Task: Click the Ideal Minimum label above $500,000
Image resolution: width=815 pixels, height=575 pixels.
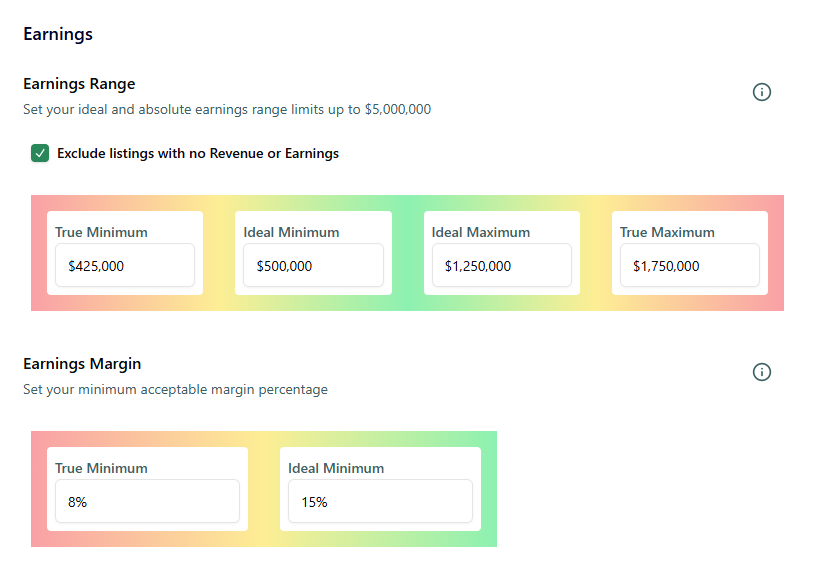Action: point(291,232)
